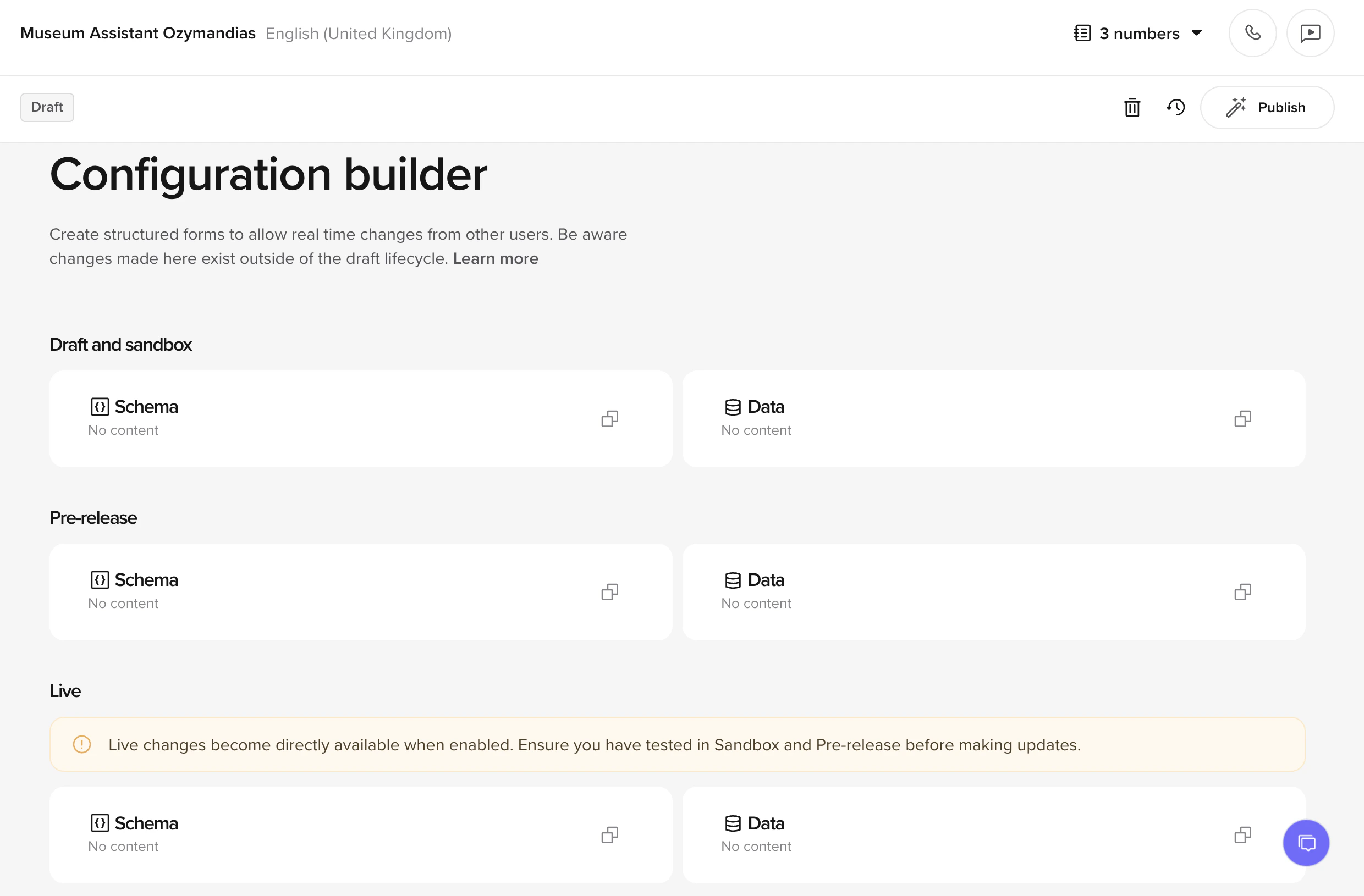The width and height of the screenshot is (1364, 896).
Task: Open the Pre-release Data card
Action: point(996,592)
